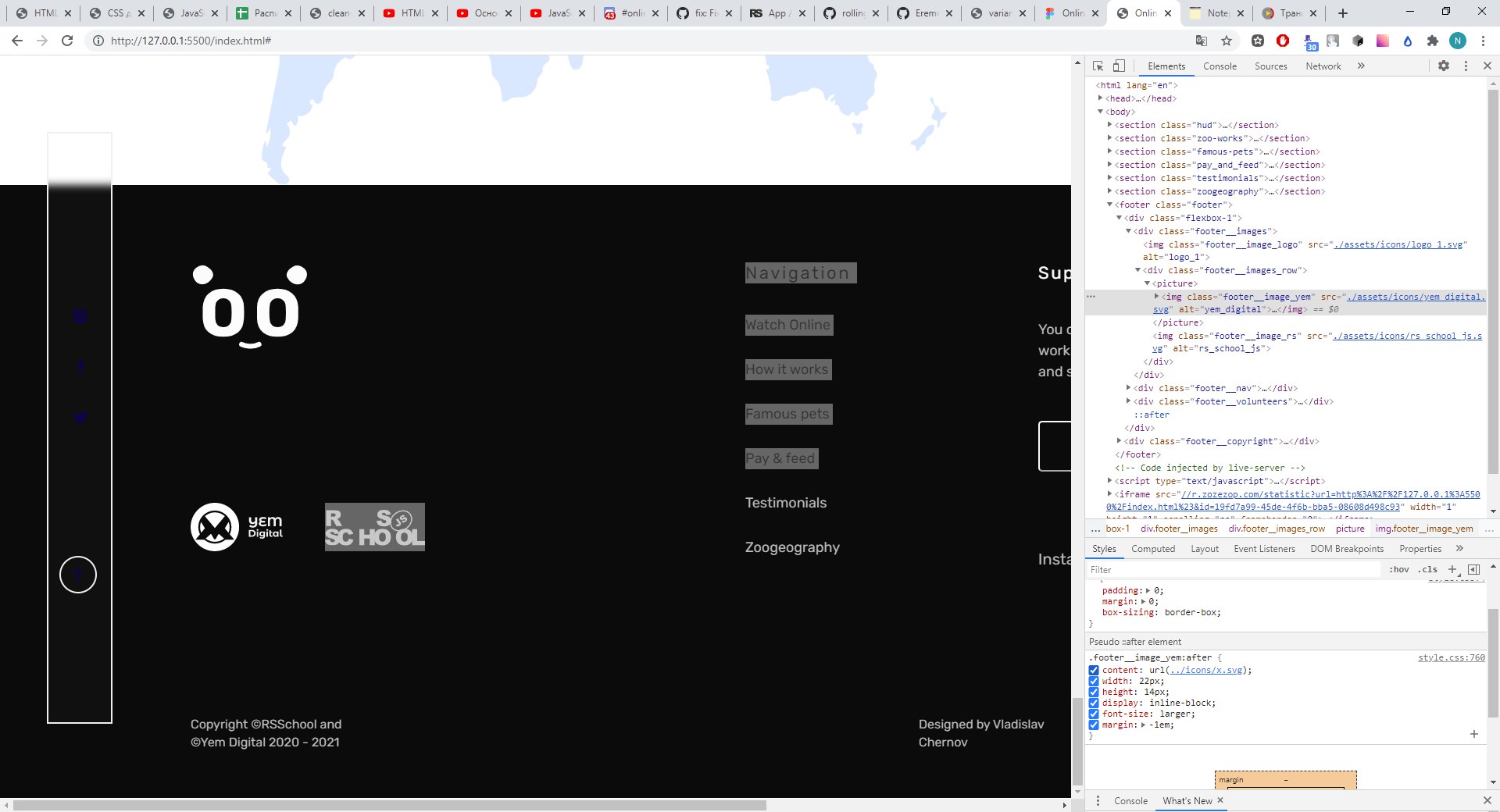Screen dimensions: 1500x812
Task: Collapse the body element node
Action: 1101,112
